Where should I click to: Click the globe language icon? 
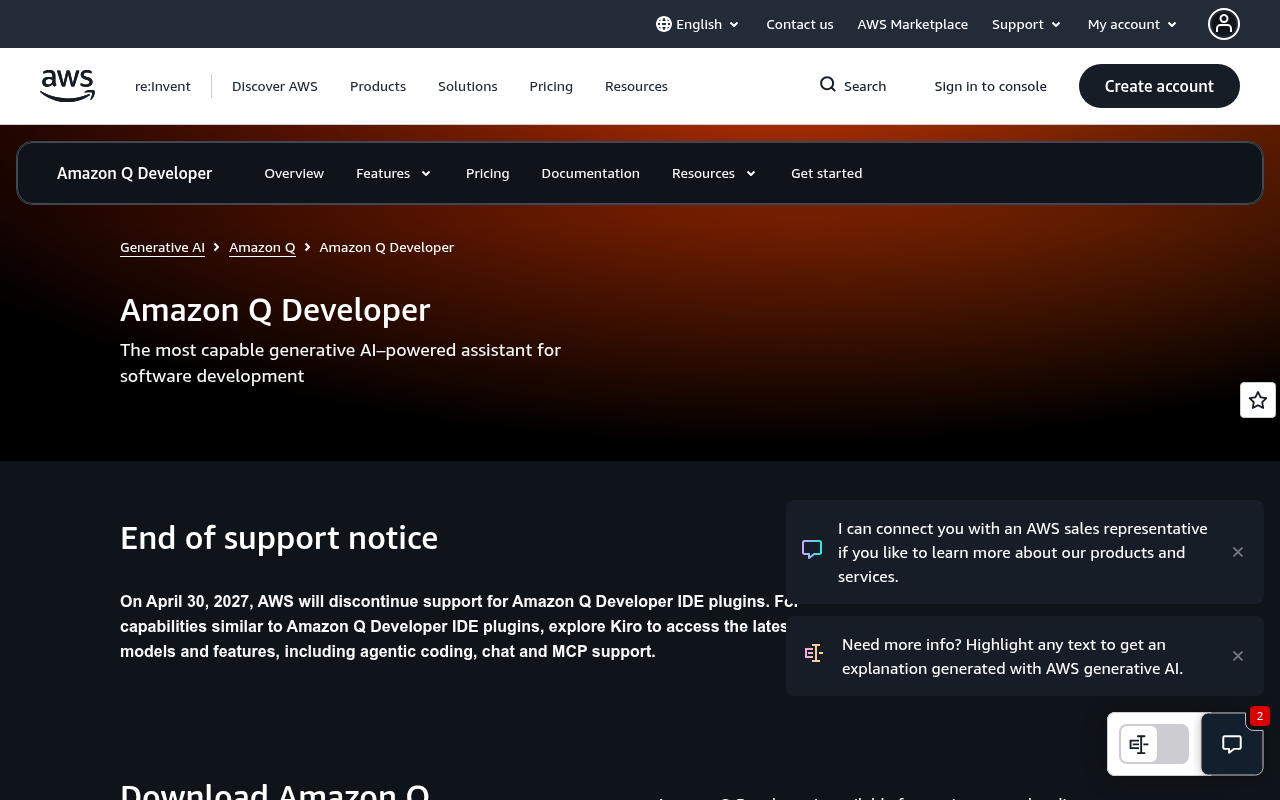664,24
